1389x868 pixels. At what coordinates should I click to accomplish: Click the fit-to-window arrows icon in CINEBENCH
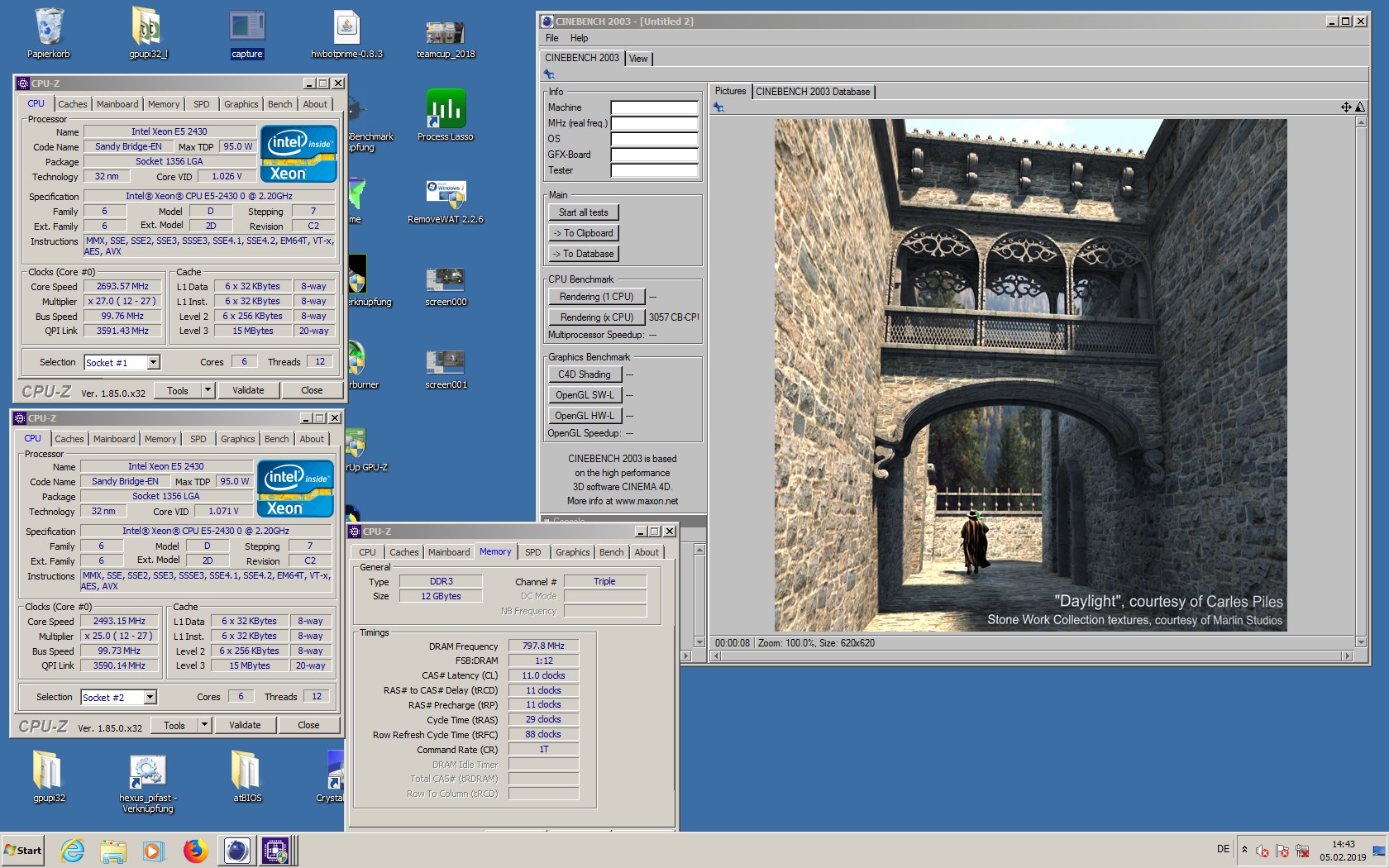click(x=1345, y=107)
